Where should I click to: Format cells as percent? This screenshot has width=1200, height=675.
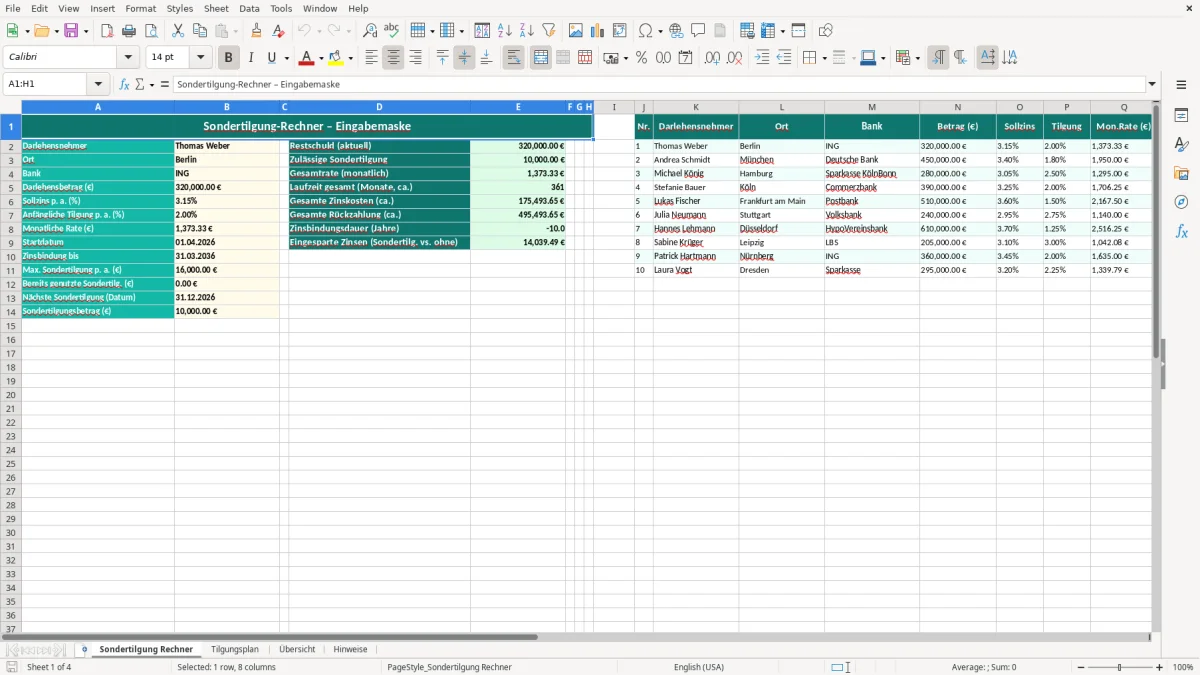[641, 58]
